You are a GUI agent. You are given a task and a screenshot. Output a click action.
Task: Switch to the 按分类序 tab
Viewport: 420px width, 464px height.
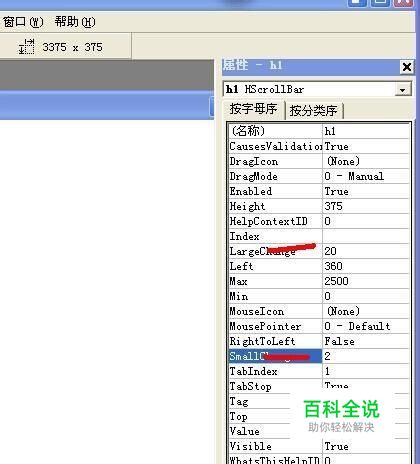point(313,110)
